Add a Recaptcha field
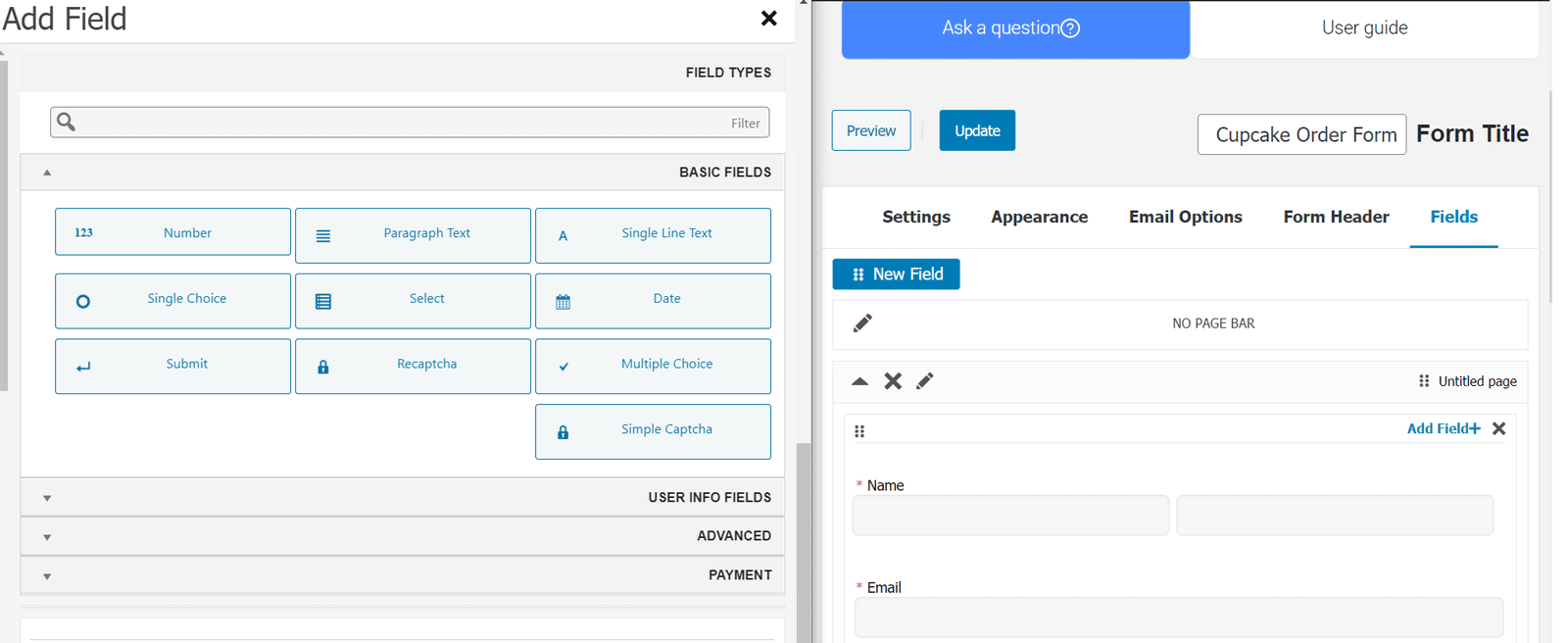The image size is (1568, 643). 413,367
